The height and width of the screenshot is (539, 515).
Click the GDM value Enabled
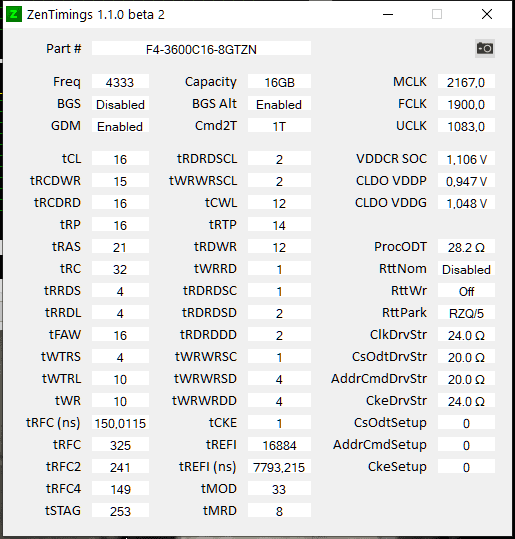(120, 125)
